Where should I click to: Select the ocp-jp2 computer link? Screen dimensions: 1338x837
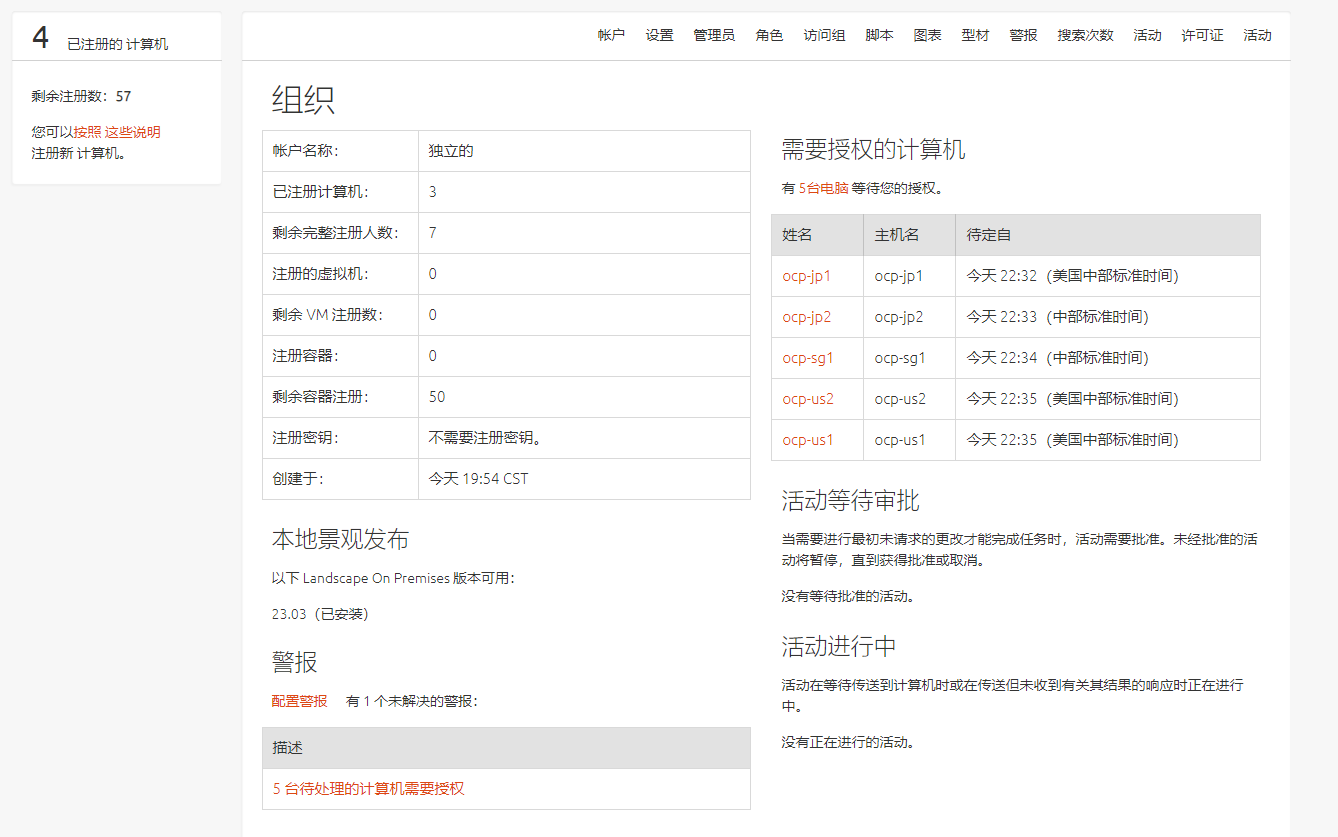(807, 317)
